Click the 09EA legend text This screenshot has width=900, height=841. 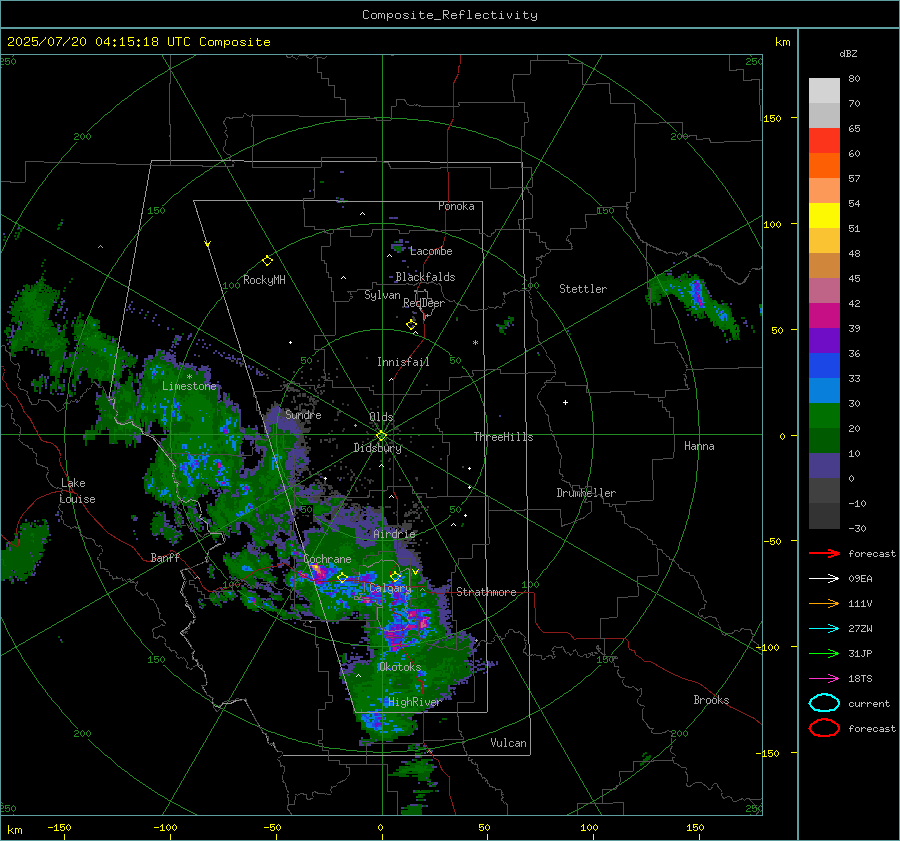click(x=860, y=579)
